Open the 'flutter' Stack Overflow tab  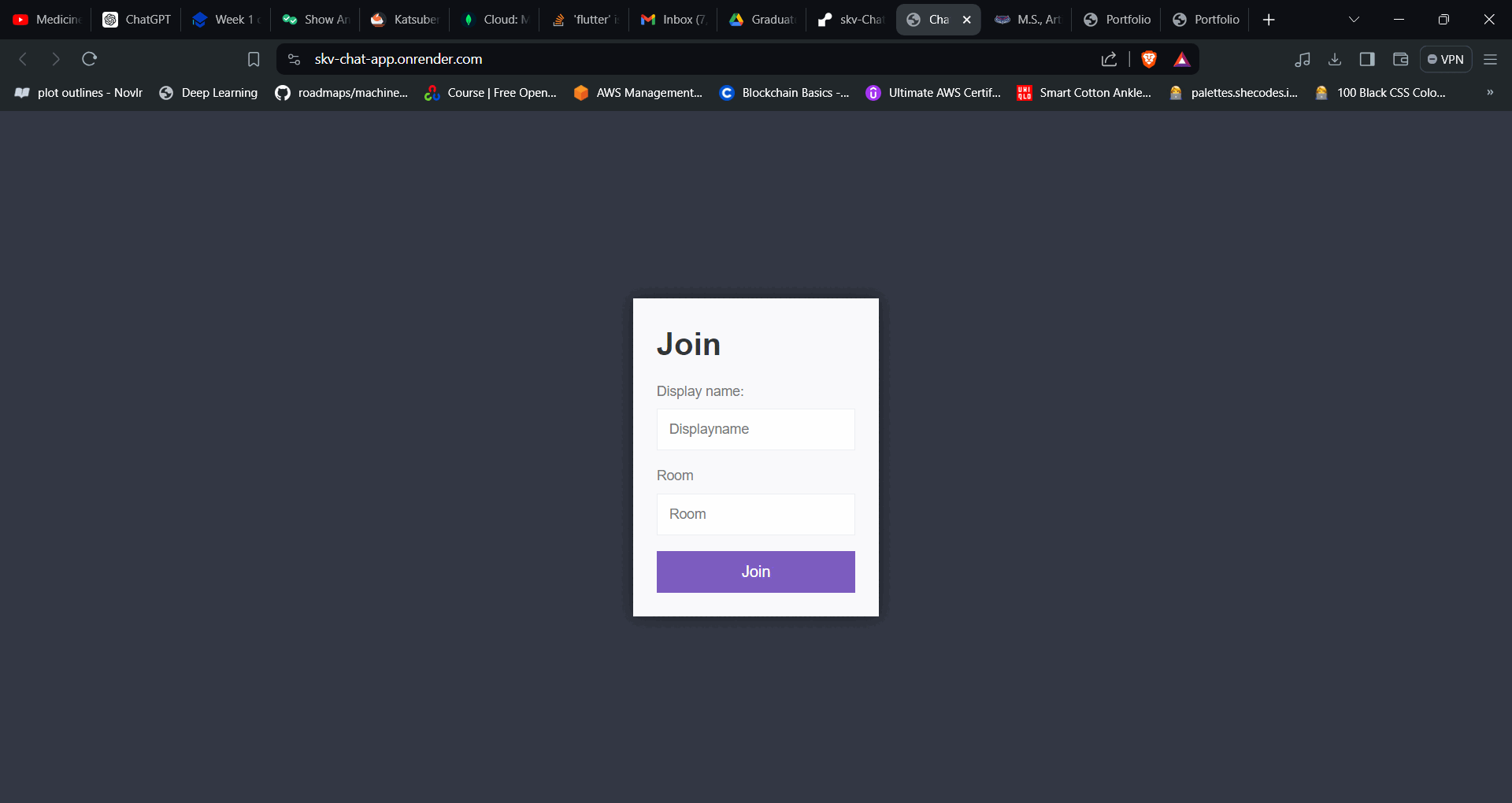(x=584, y=20)
